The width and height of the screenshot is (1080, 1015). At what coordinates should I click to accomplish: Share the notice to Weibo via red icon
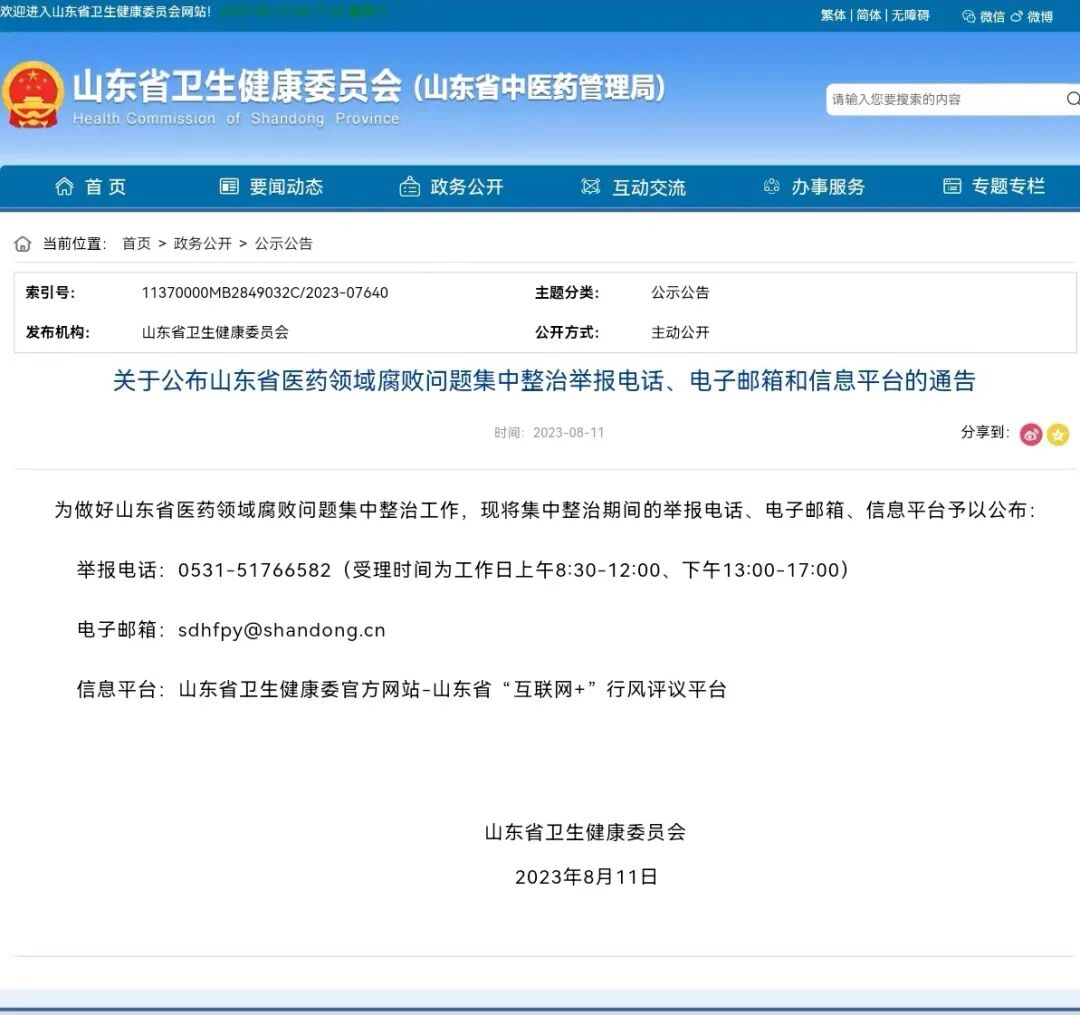click(x=1030, y=435)
